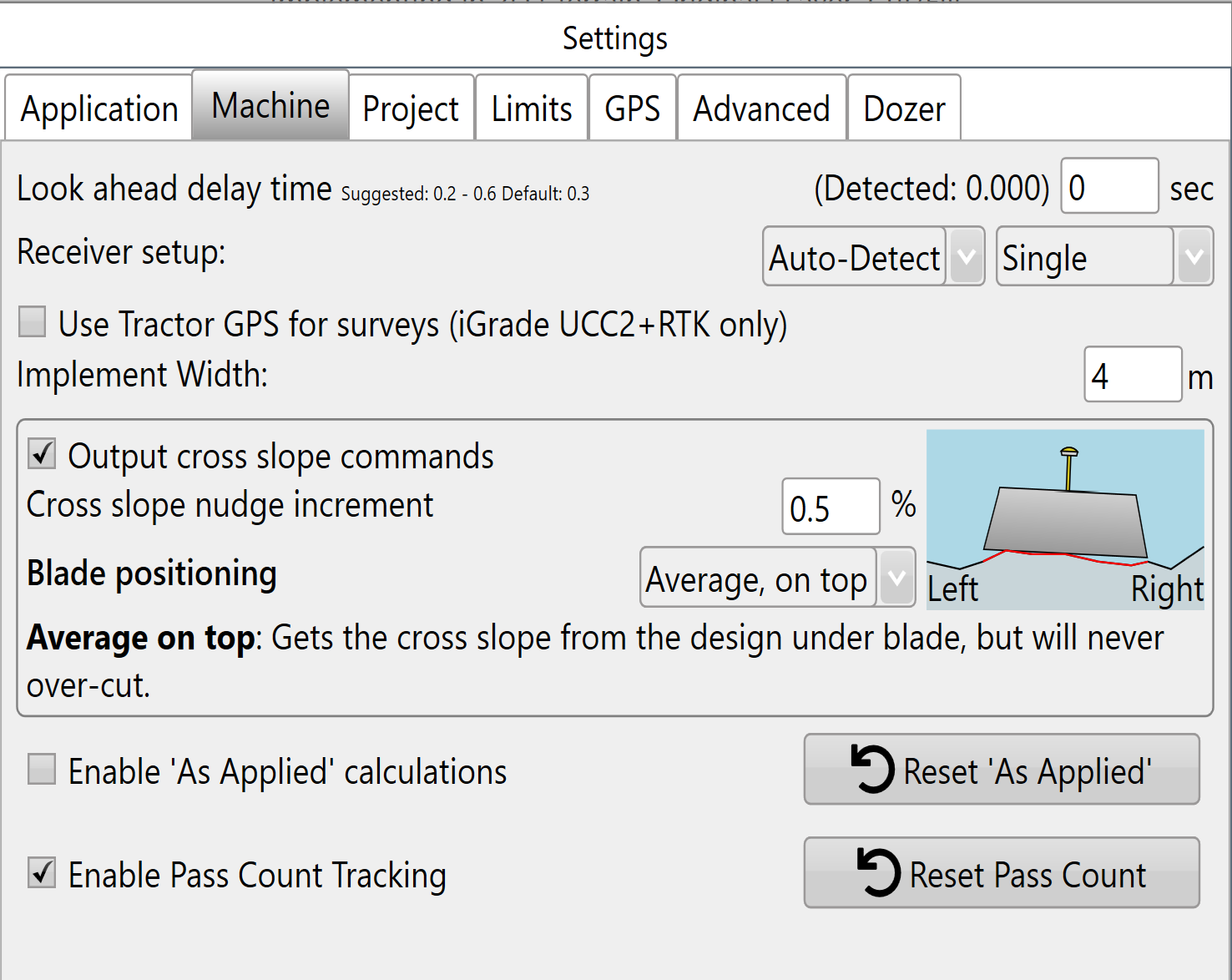Click the Implement Width input field
1232x980 pixels.
(1132, 375)
